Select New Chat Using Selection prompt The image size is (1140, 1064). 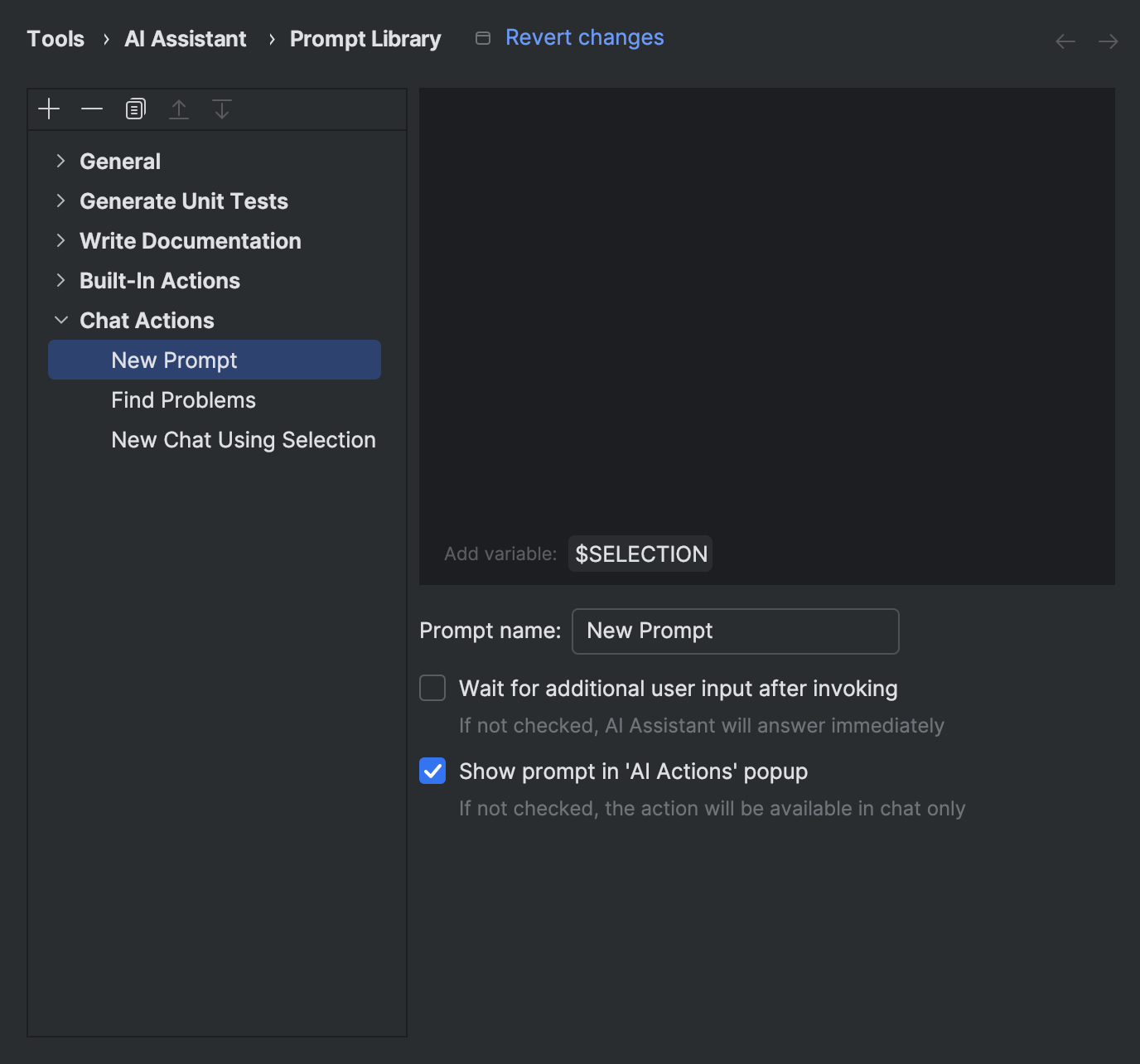coord(243,439)
